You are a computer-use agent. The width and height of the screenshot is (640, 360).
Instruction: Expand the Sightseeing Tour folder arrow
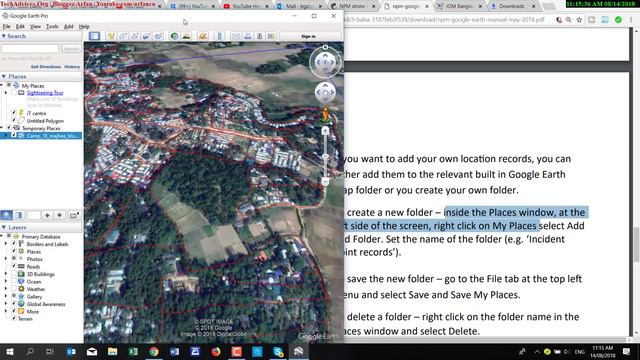tap(6, 93)
